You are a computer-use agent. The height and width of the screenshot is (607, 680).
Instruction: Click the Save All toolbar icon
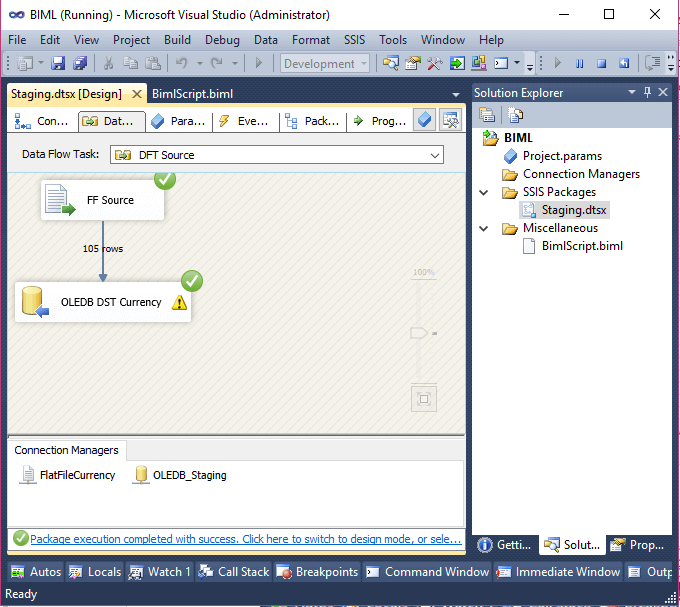(x=80, y=63)
